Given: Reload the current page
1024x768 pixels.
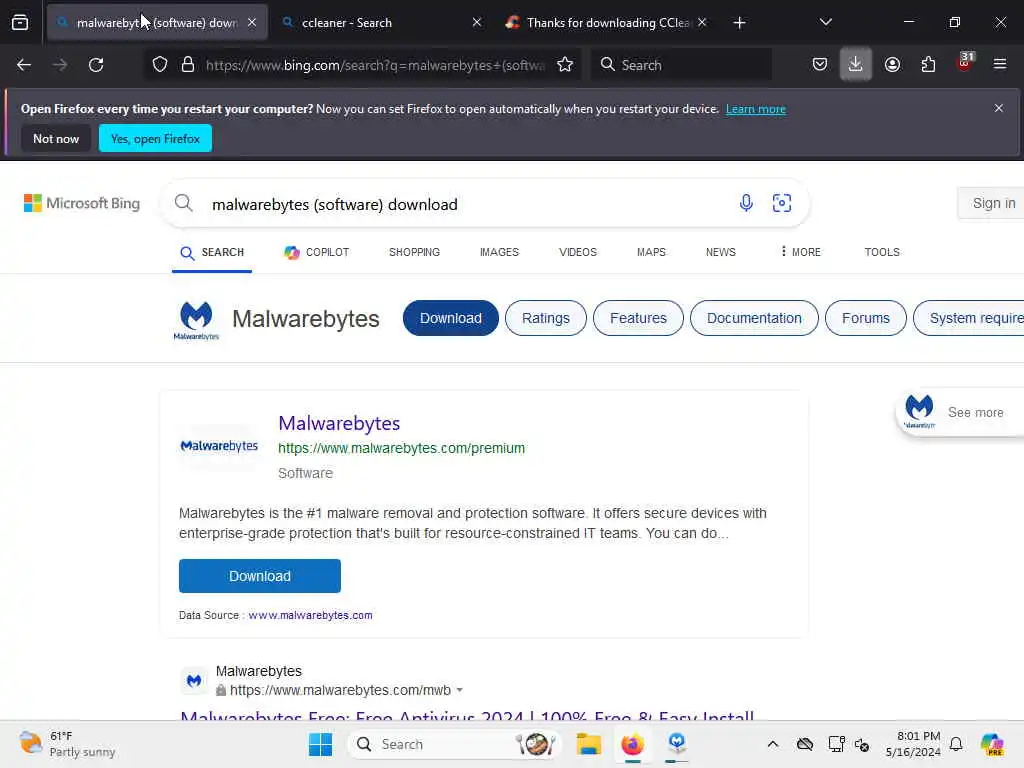Looking at the screenshot, I should (x=96, y=65).
